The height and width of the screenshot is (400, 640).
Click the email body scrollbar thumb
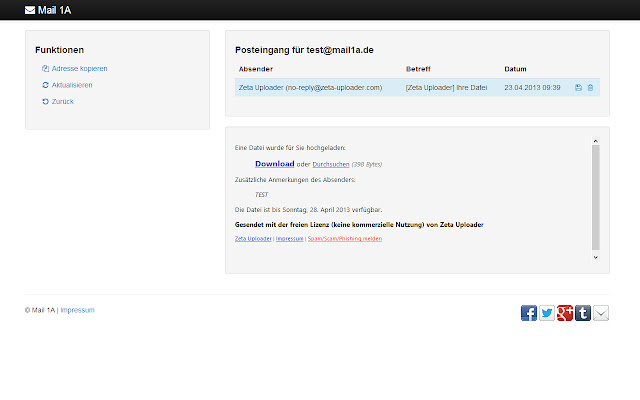(x=596, y=197)
